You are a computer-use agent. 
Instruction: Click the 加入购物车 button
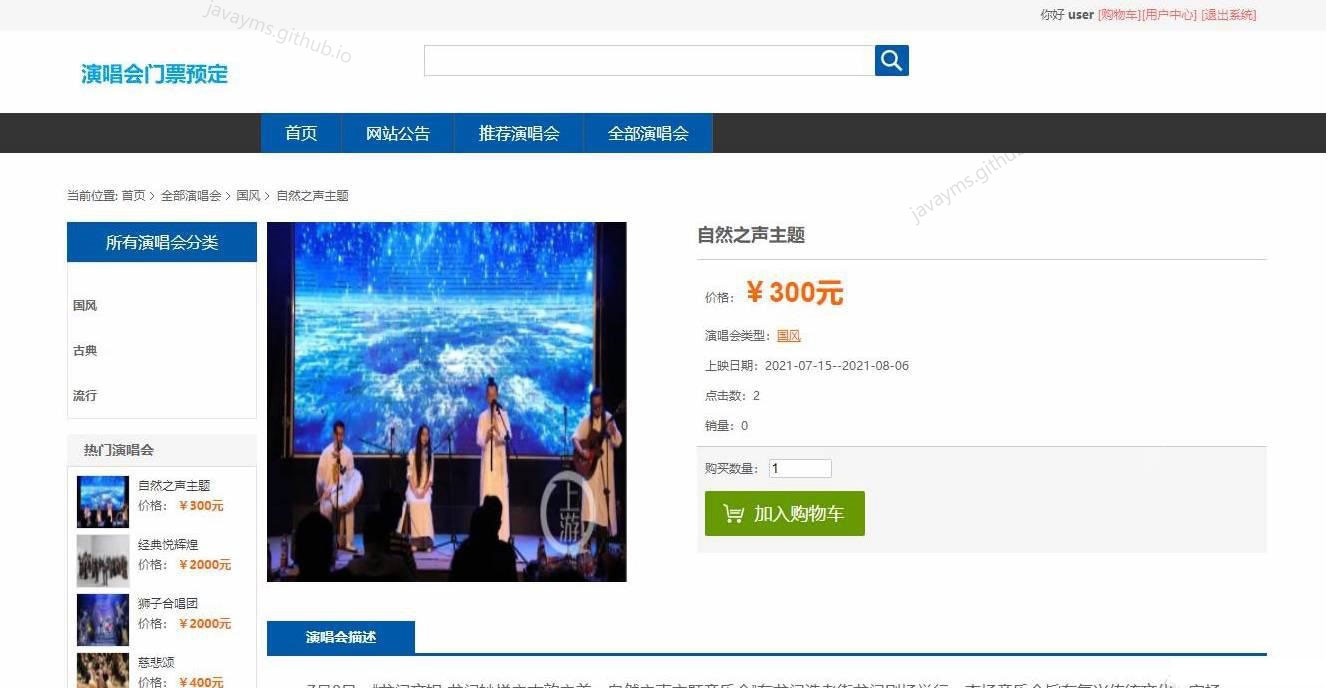785,513
